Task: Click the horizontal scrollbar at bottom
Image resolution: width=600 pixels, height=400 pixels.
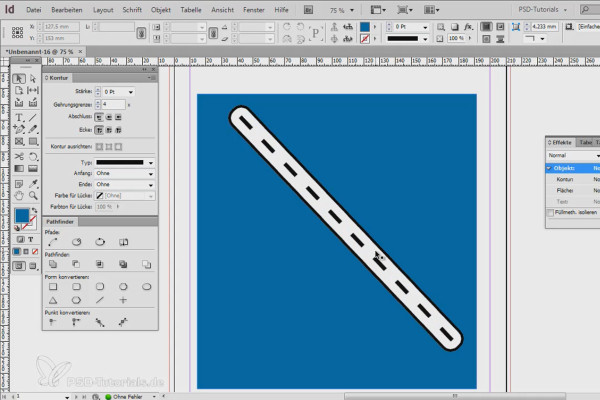Action: click(x=455, y=396)
